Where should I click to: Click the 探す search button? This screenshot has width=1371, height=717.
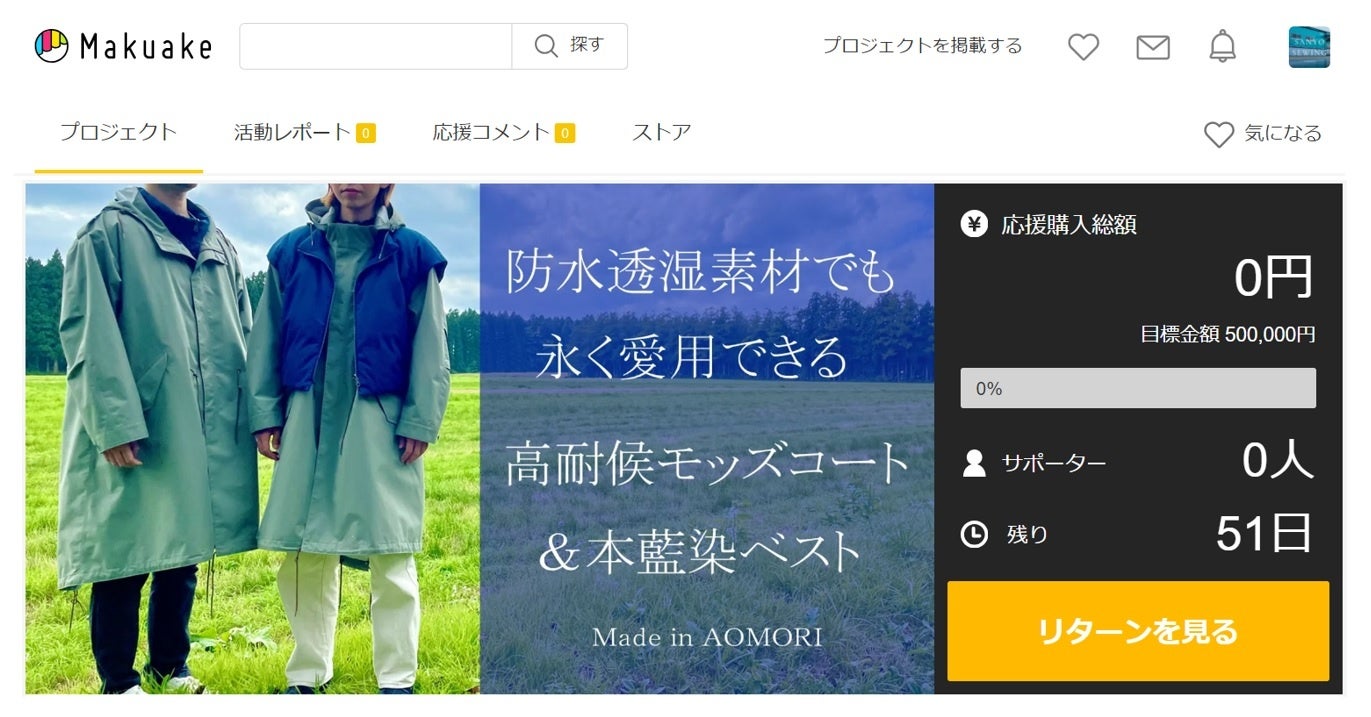pyautogui.click(x=570, y=46)
